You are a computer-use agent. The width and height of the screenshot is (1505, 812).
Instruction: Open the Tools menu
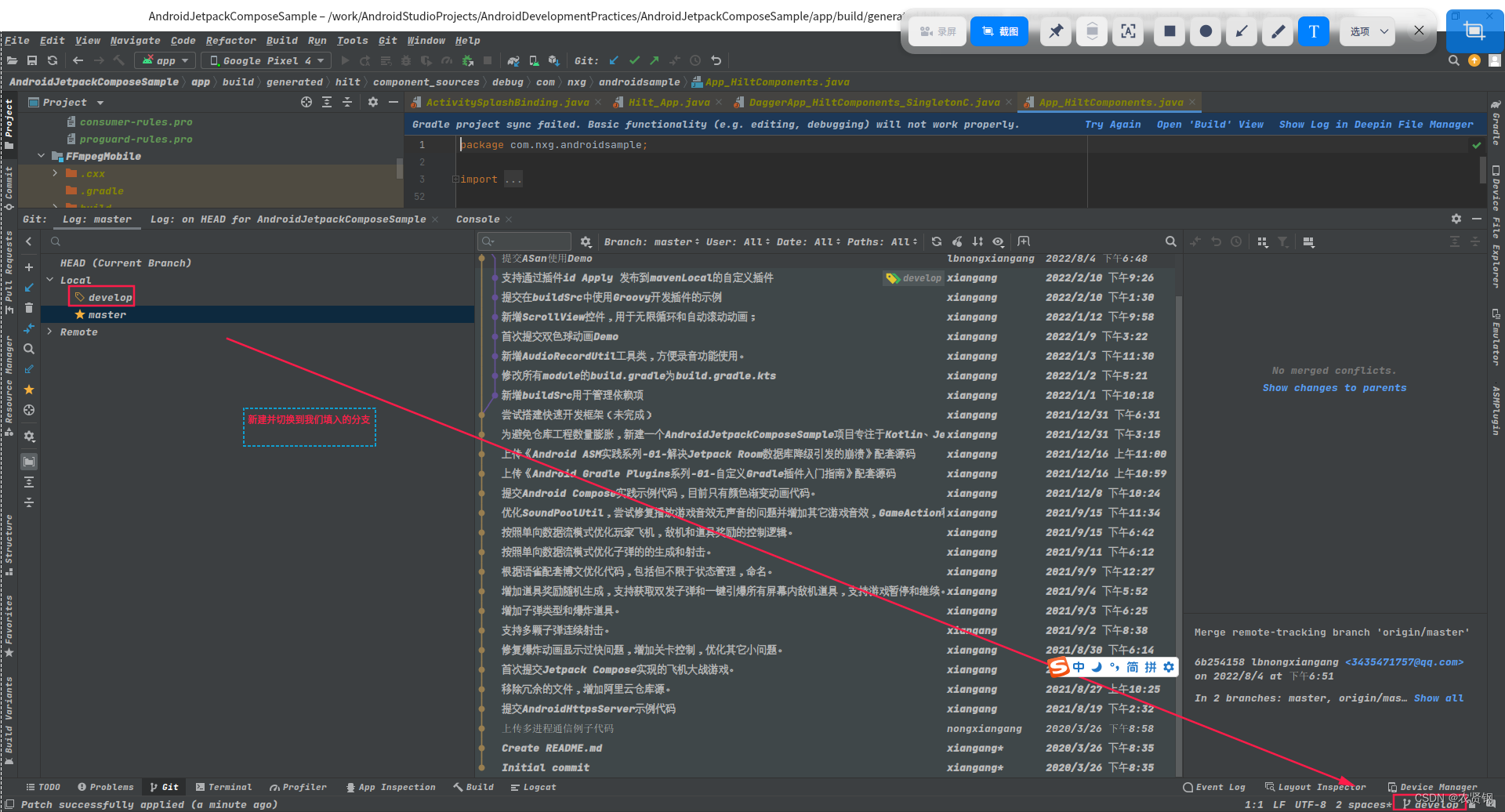(x=352, y=41)
